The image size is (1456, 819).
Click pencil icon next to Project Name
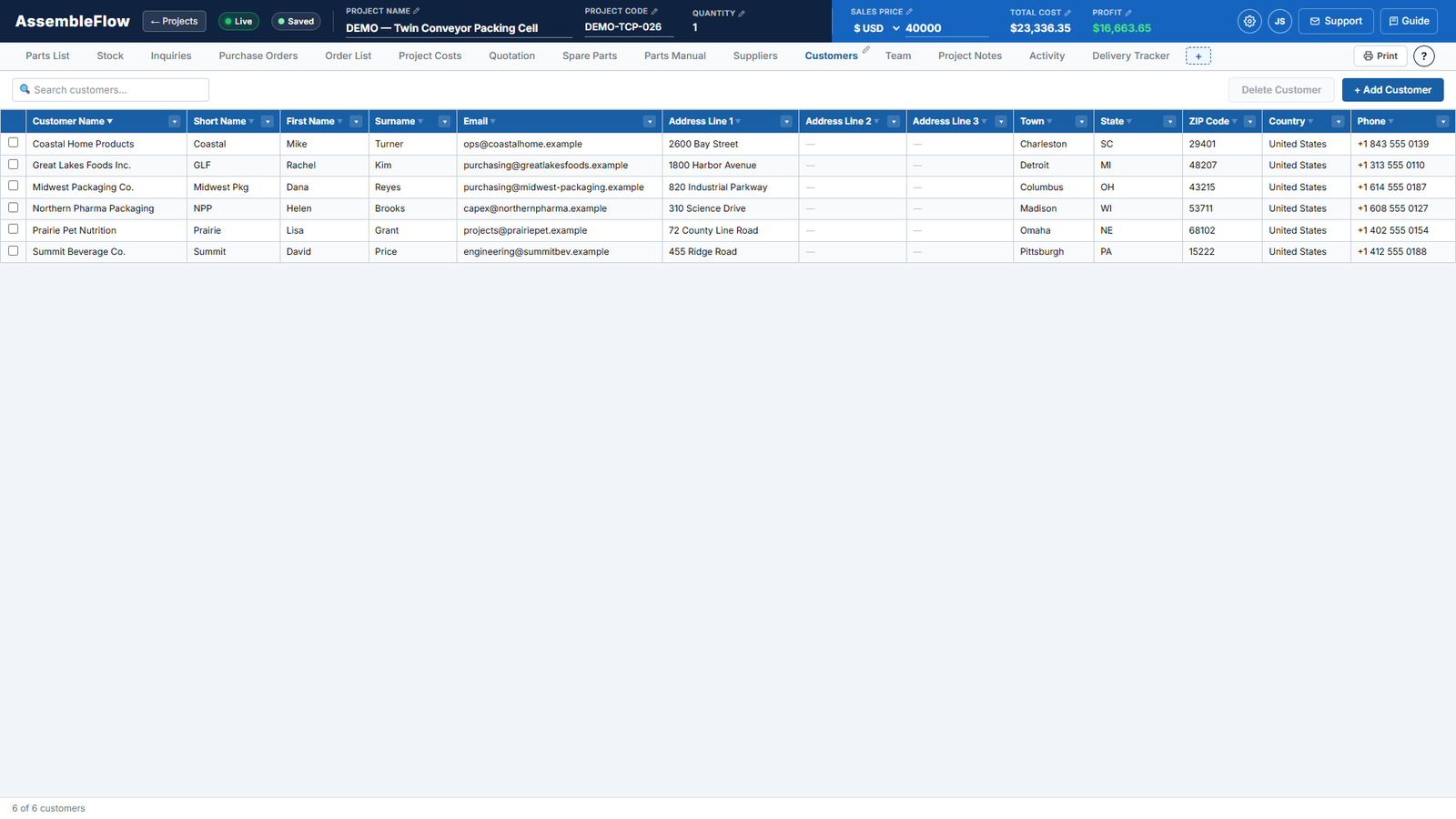pos(417,11)
